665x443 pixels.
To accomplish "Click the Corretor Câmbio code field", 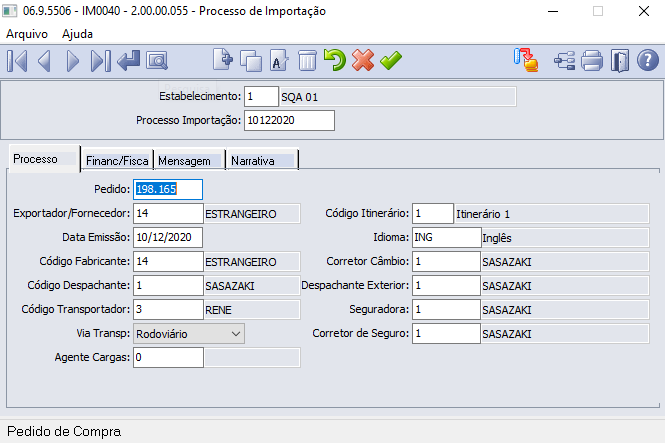I will pos(446,261).
